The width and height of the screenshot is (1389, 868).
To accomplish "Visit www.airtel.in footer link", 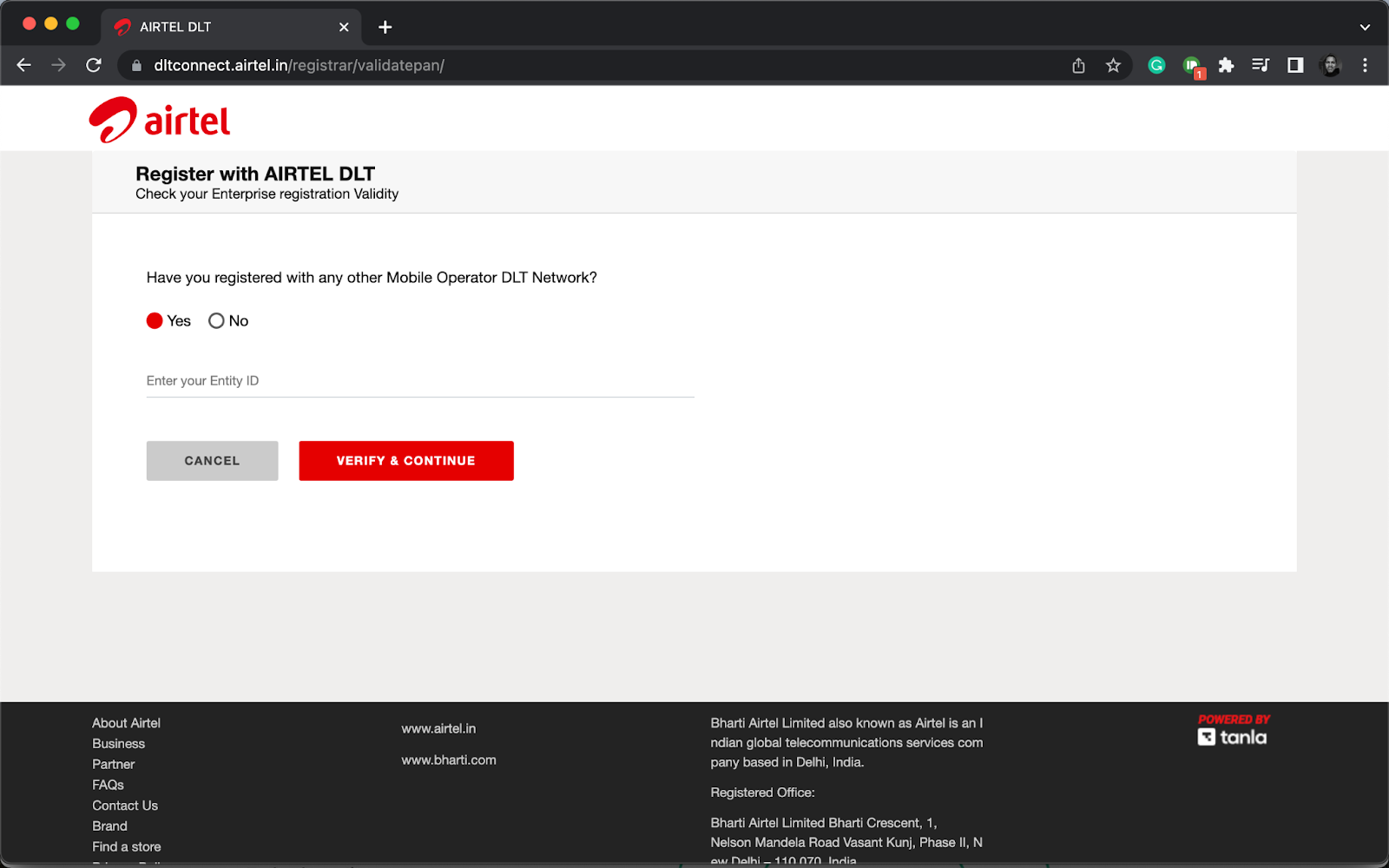I will pos(438,728).
